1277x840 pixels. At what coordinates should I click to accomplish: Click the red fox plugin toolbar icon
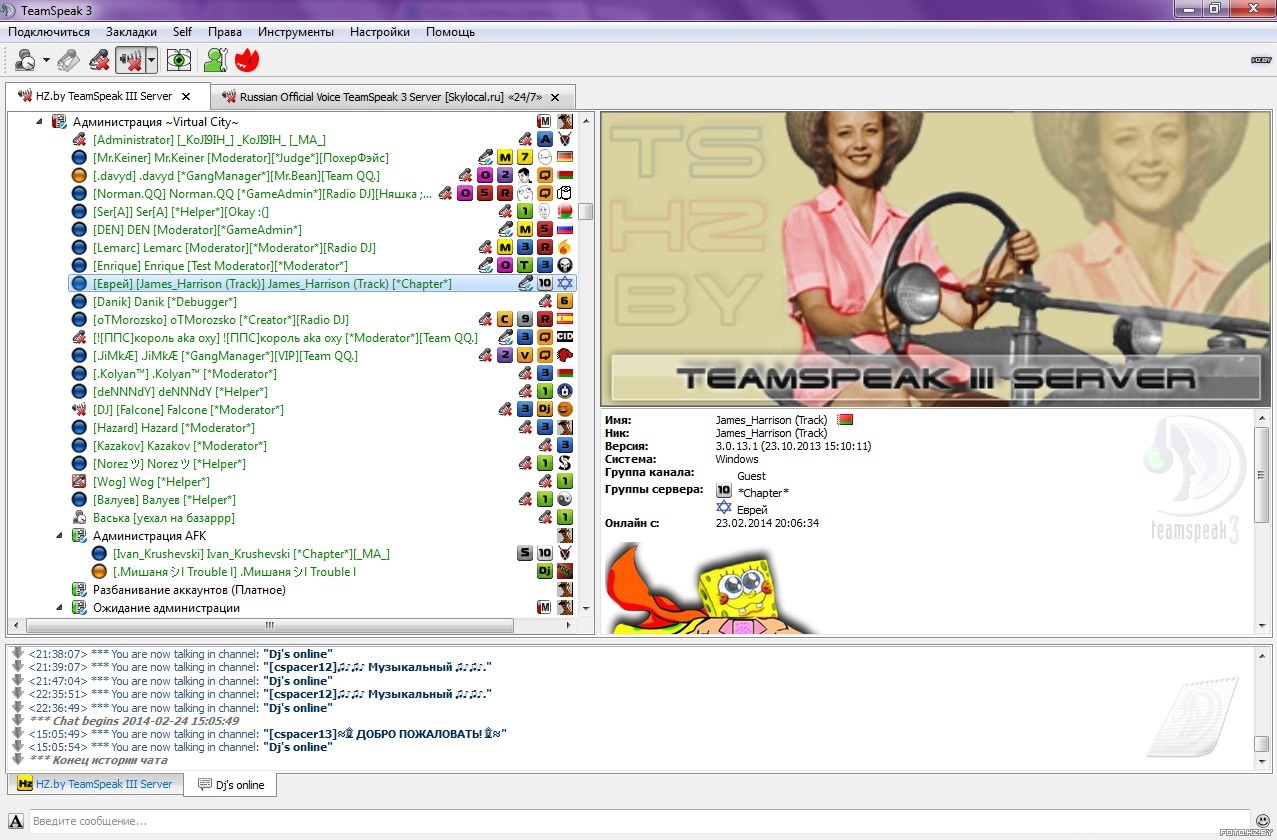tap(247, 60)
